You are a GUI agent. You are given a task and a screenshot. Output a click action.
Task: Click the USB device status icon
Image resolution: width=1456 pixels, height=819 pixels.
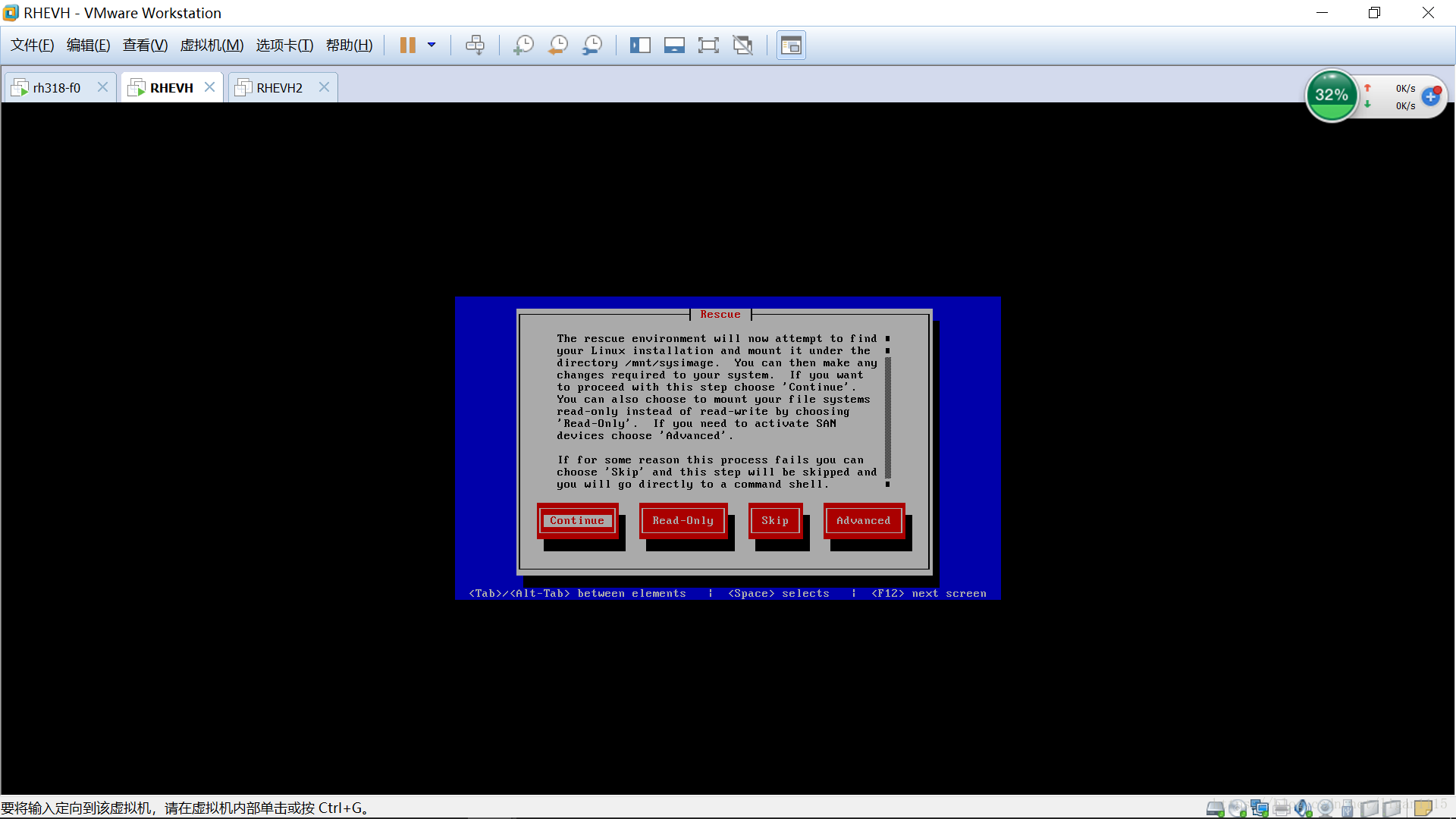(1348, 808)
